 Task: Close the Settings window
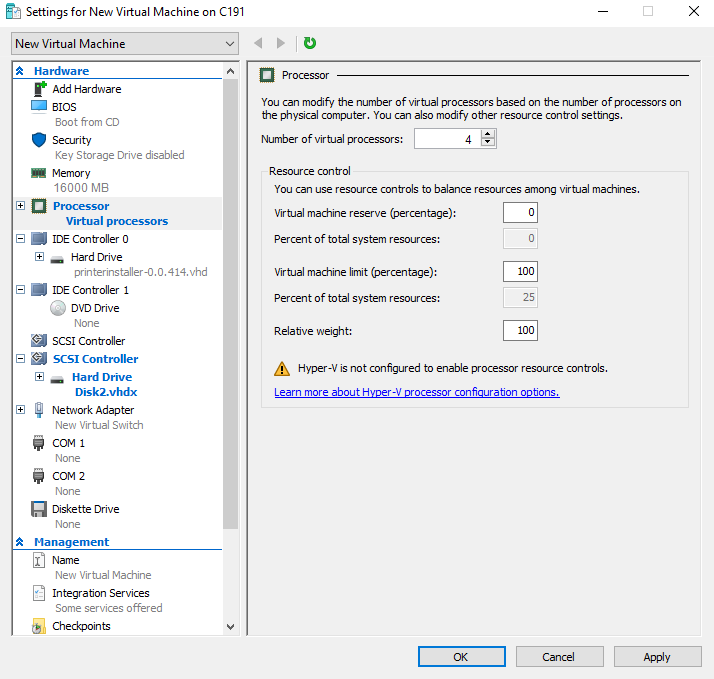pyautogui.click(x=694, y=11)
